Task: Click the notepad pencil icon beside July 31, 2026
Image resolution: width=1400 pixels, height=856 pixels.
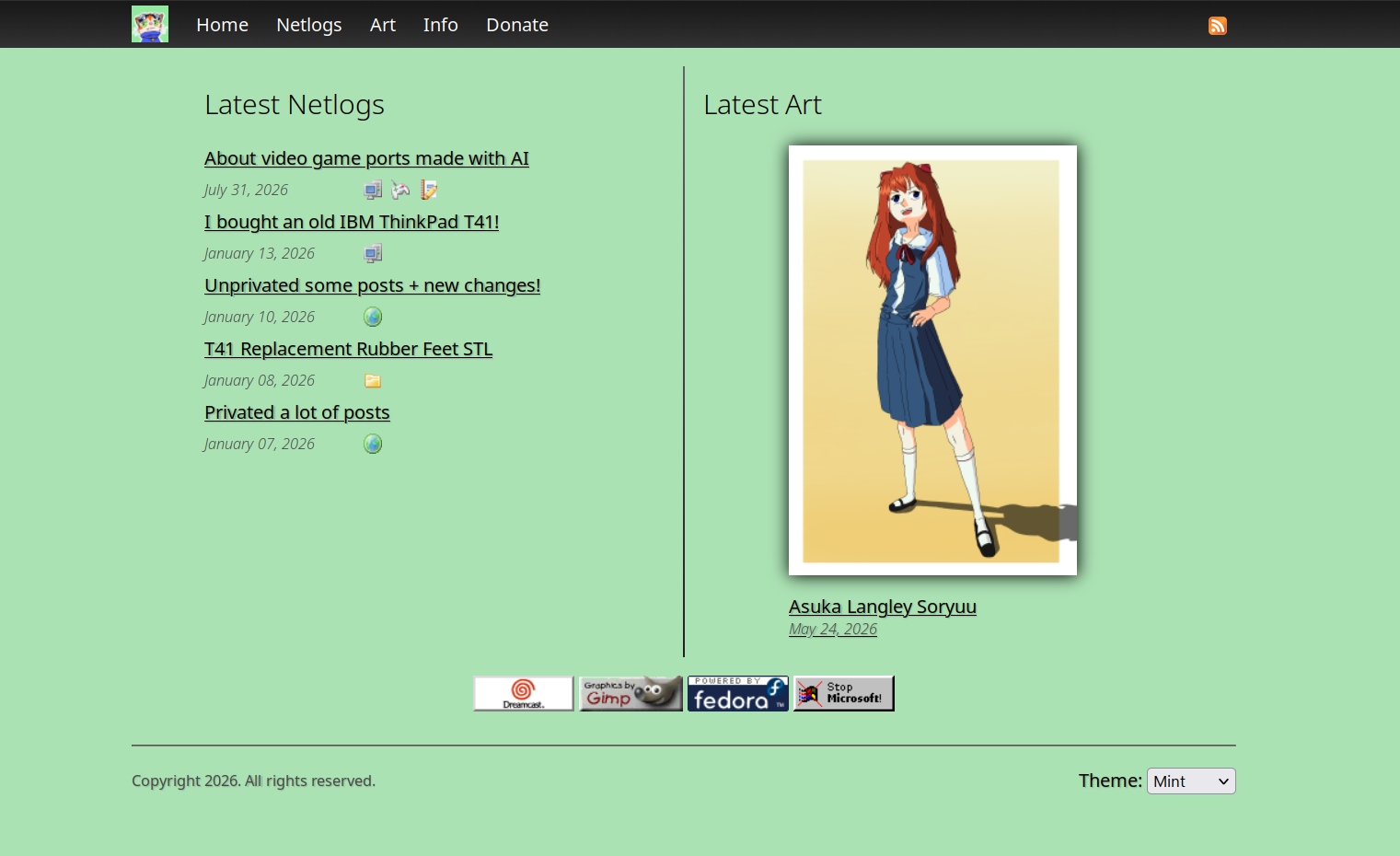Action: [x=429, y=191]
